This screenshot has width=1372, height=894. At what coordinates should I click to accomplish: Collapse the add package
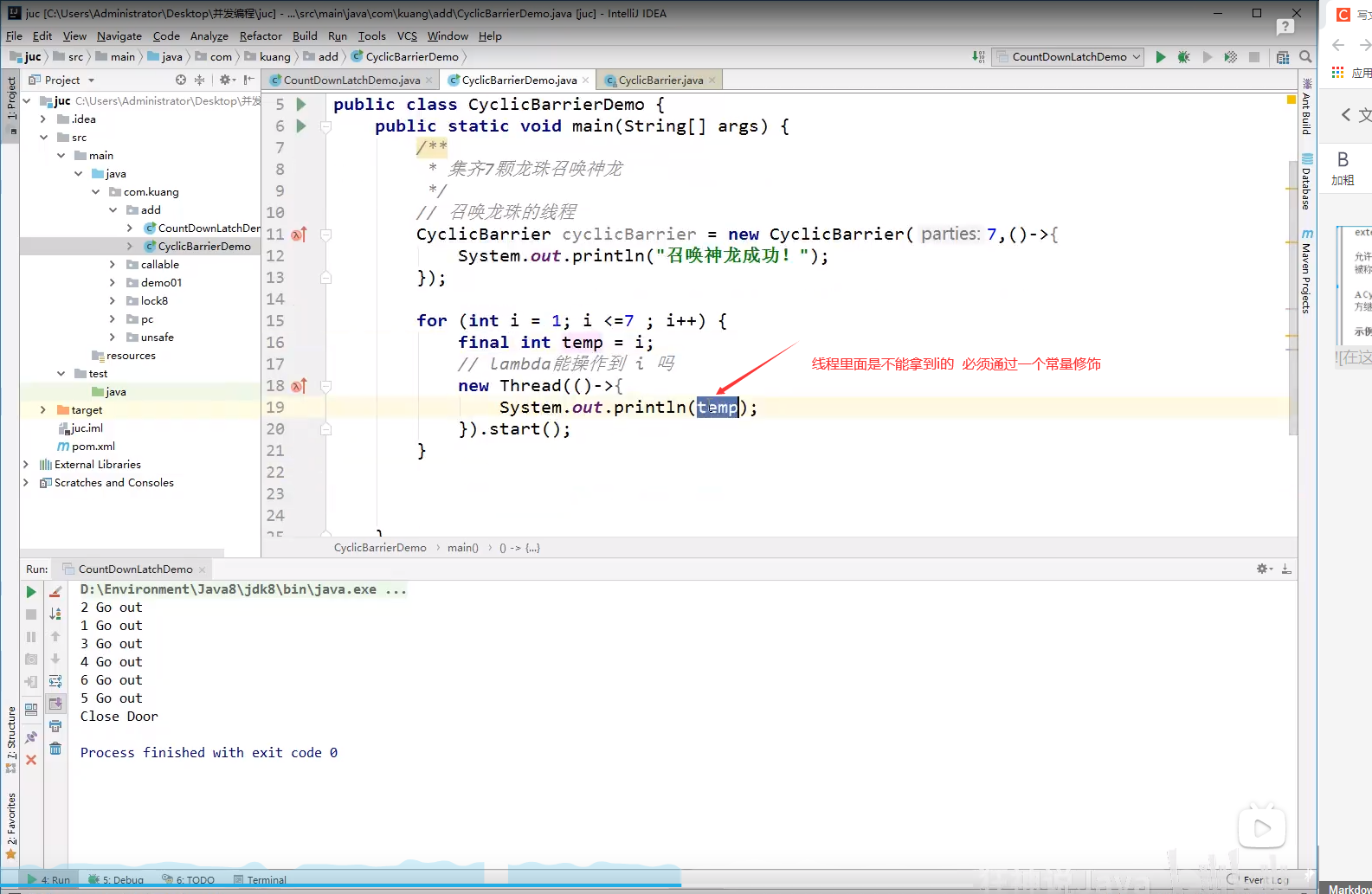tap(113, 210)
